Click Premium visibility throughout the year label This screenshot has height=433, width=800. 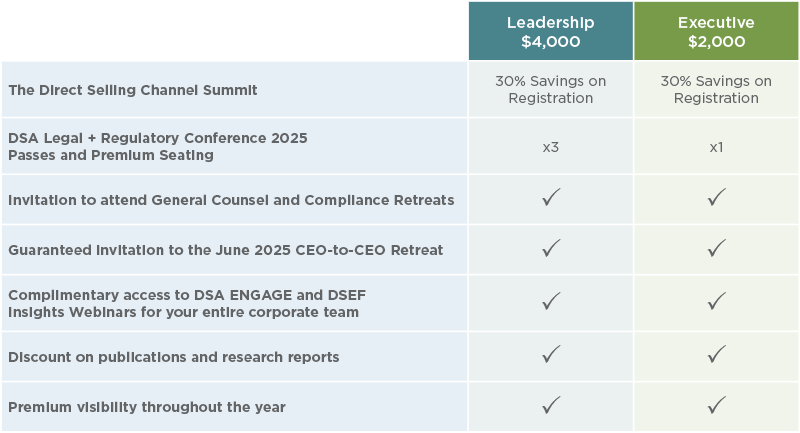point(147,407)
